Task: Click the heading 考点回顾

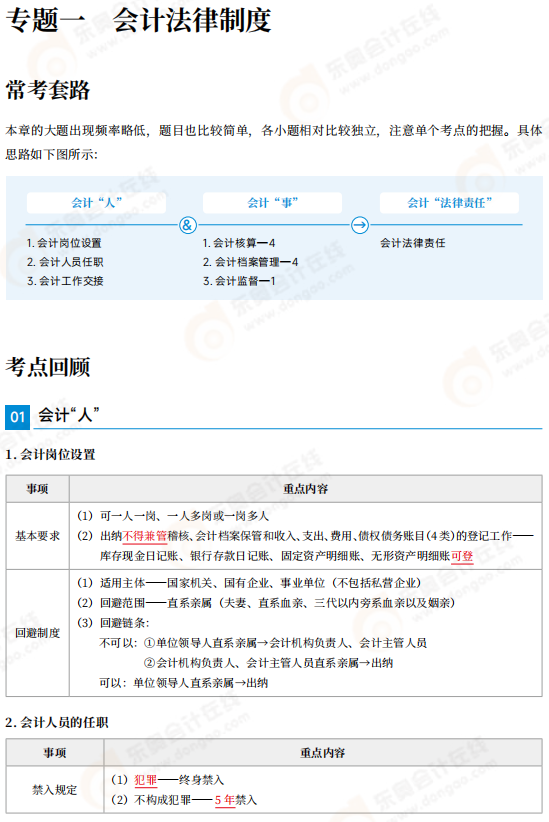Action: tap(48, 367)
